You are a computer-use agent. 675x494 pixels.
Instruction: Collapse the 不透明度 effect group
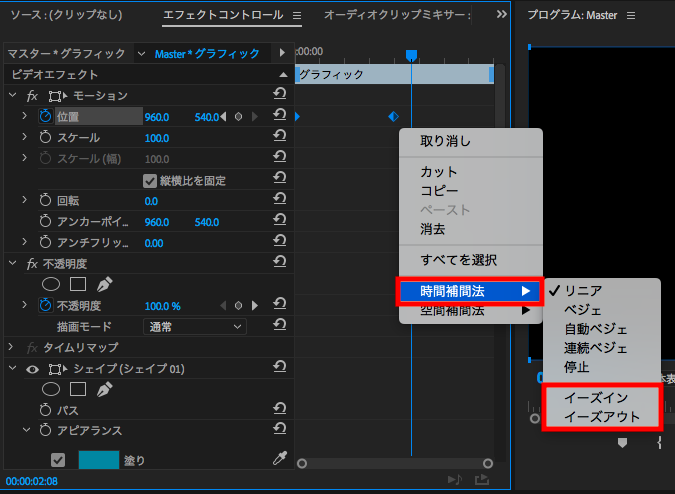point(12,263)
